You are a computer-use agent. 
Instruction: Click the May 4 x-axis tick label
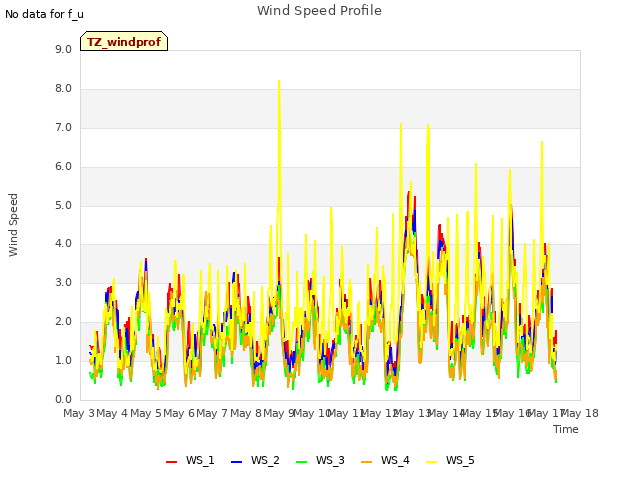point(112,413)
